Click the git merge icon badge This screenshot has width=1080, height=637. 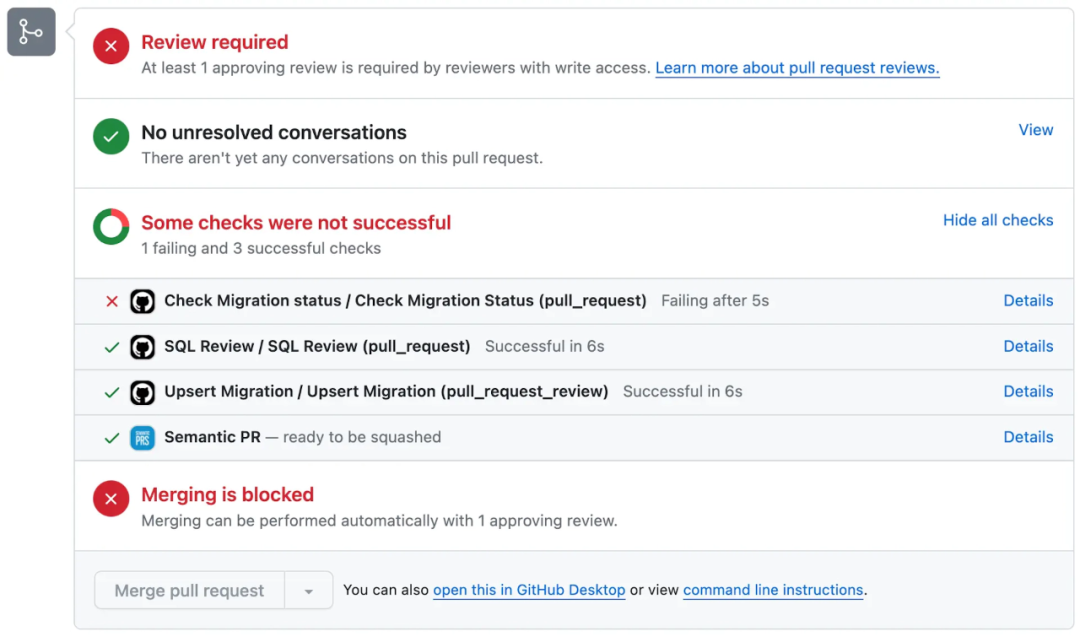click(31, 32)
